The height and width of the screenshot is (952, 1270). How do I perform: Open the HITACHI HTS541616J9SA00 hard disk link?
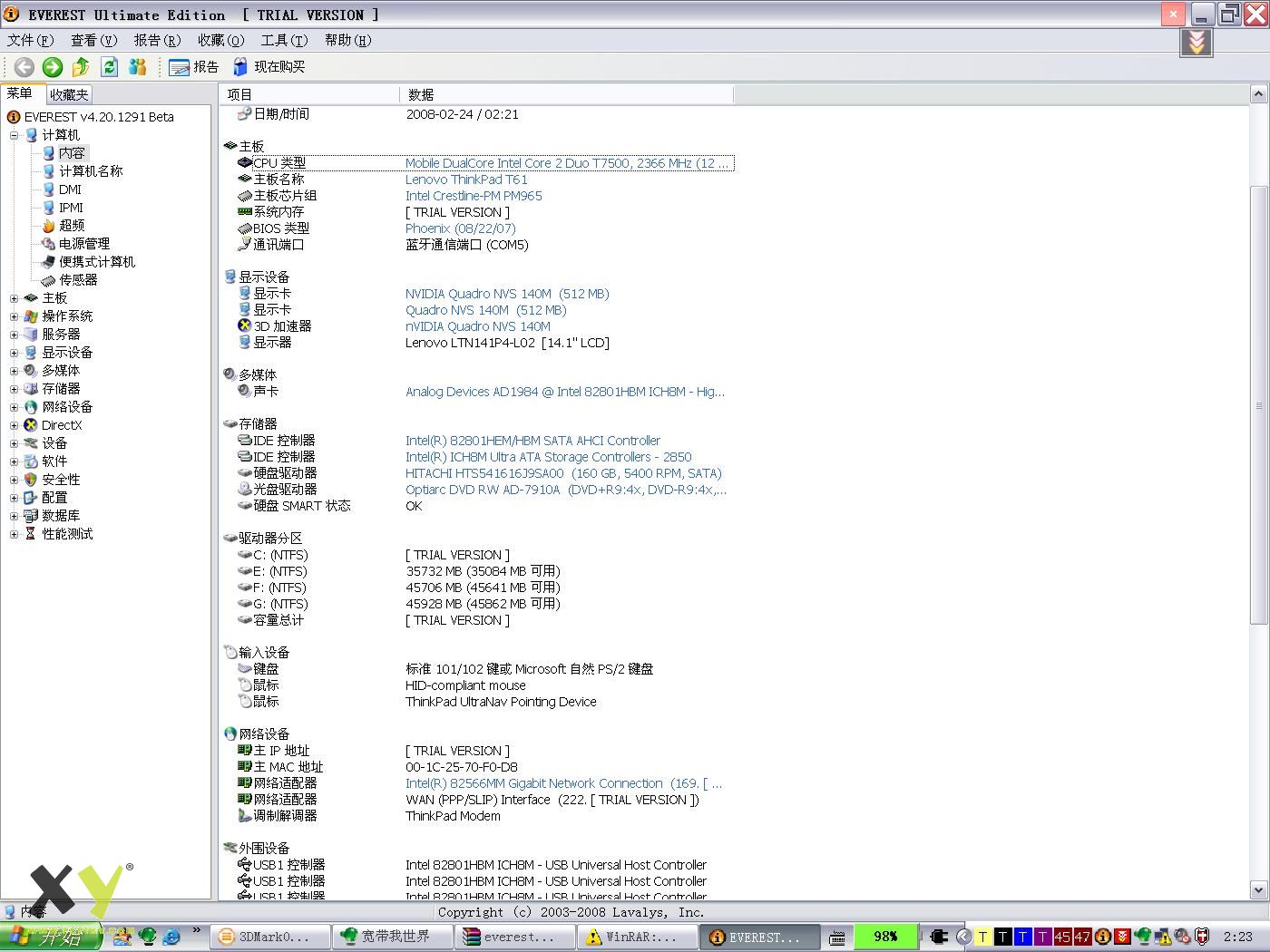coord(563,473)
